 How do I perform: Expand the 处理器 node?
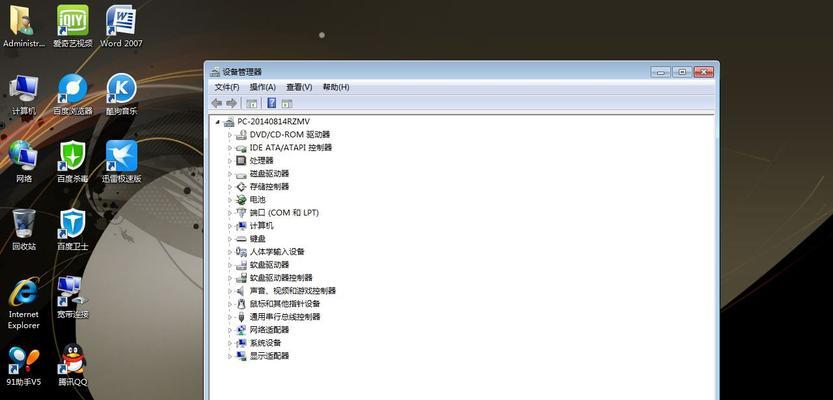[x=230, y=161]
